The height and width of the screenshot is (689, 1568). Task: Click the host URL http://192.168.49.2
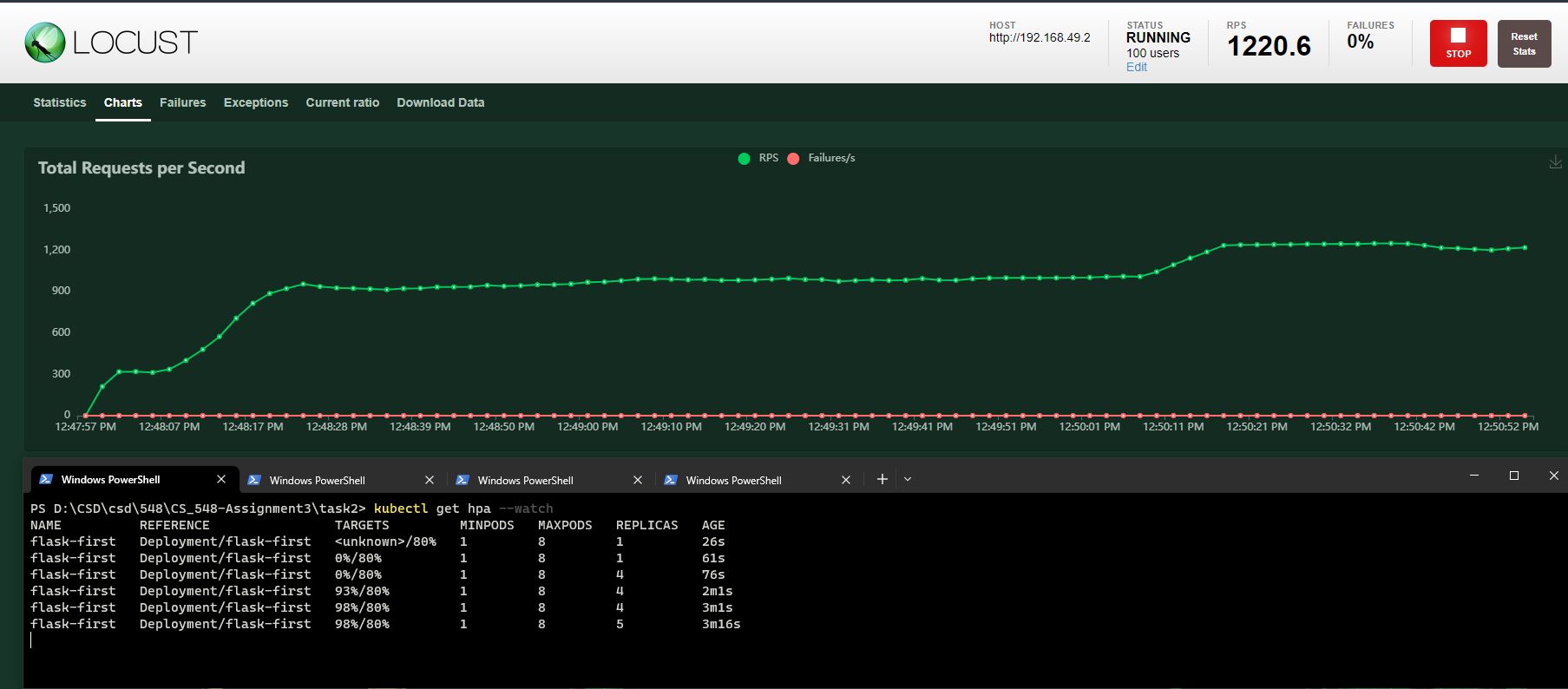coord(1040,38)
